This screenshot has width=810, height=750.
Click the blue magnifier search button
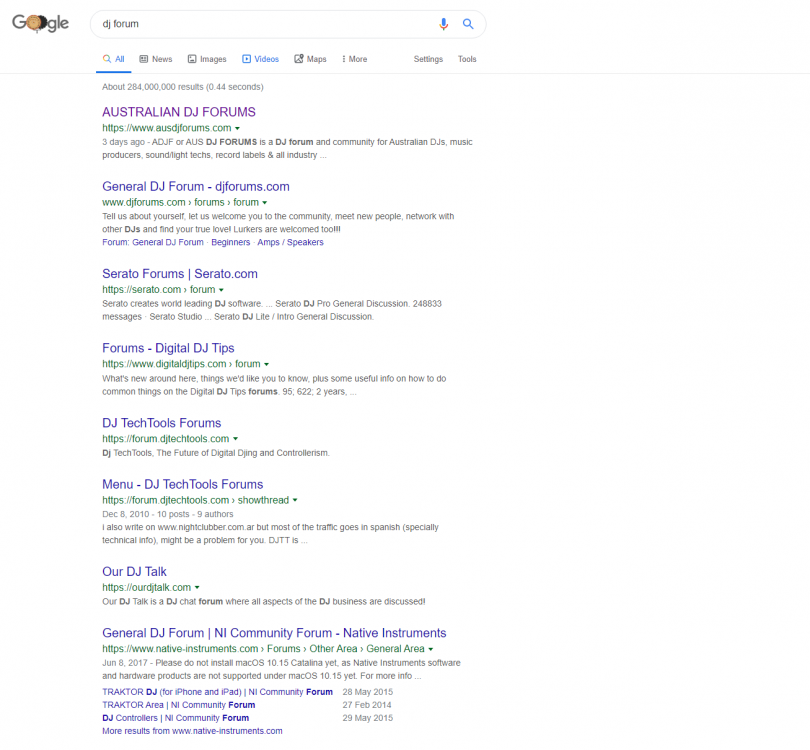click(x=468, y=24)
